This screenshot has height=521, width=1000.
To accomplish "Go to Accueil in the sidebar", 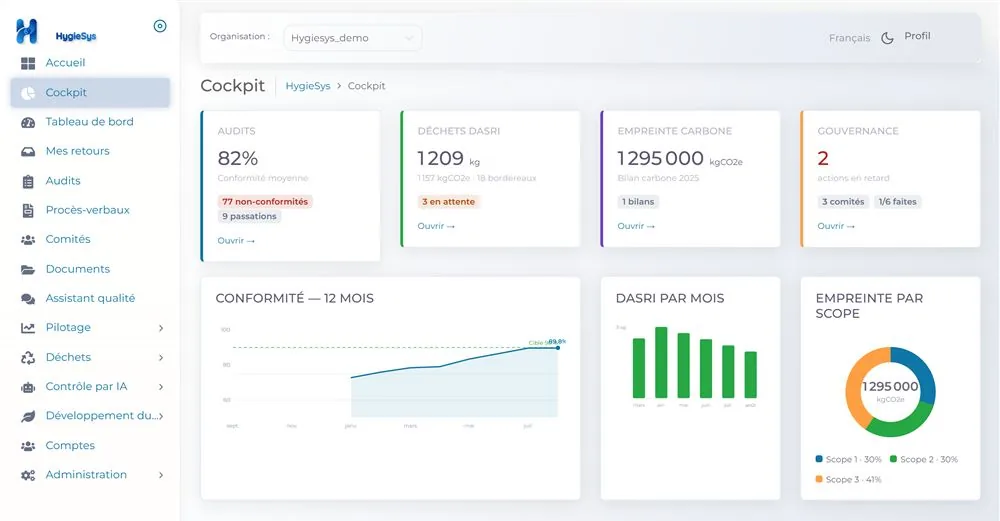I will 91,63.
